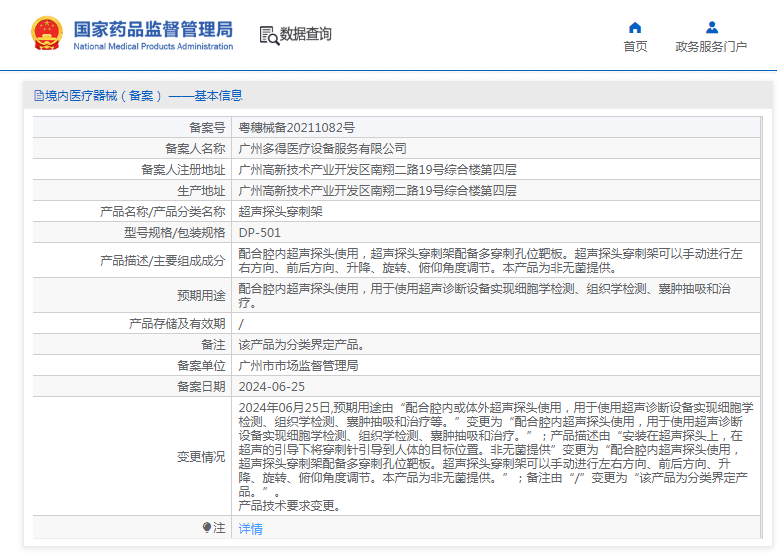Click the document icon beside 境内医疗器械
The image size is (777, 555).
point(39,96)
